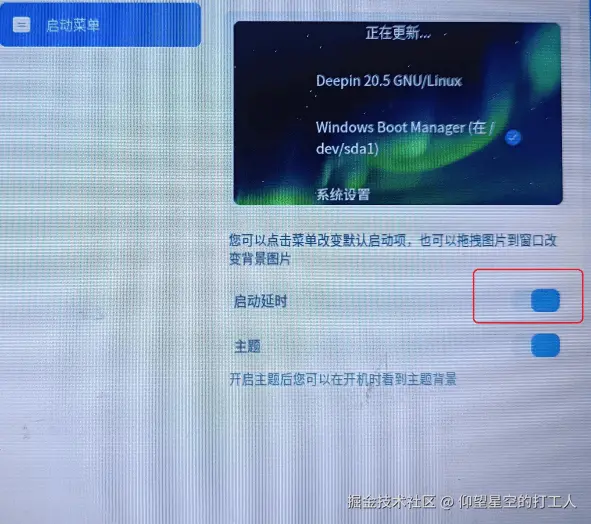Click the 变背景图片 hint line
Viewport: 591px width, 524px height.
click(x=260, y=259)
